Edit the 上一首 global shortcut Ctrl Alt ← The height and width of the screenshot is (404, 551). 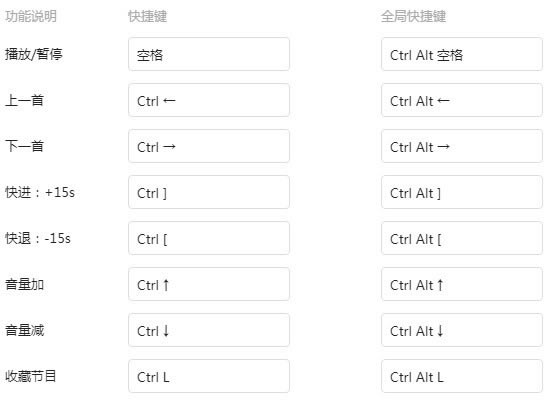pos(462,100)
